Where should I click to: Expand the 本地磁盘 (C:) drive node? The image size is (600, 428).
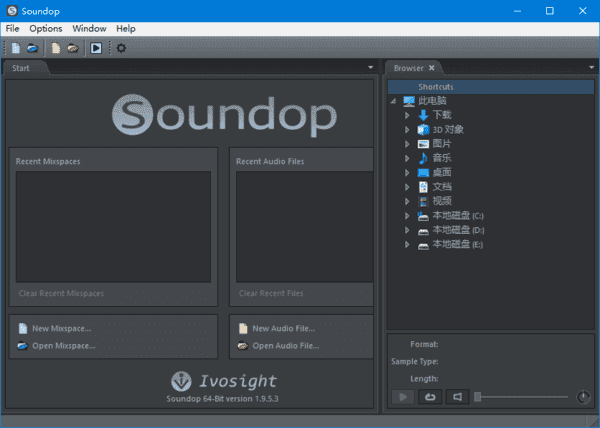tap(407, 216)
